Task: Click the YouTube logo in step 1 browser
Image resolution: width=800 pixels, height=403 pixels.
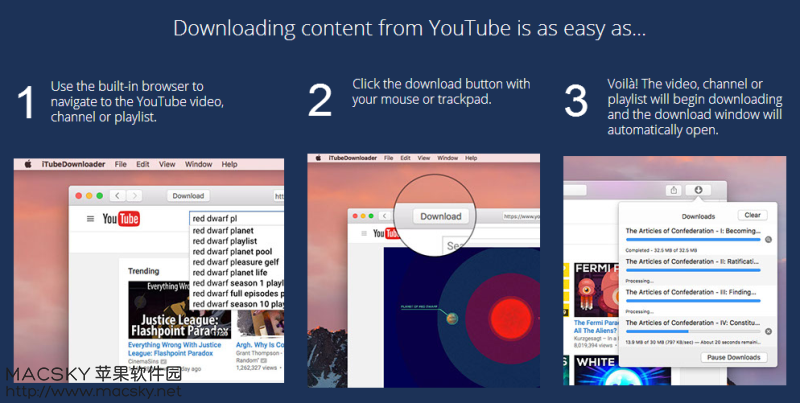Action: (x=121, y=219)
